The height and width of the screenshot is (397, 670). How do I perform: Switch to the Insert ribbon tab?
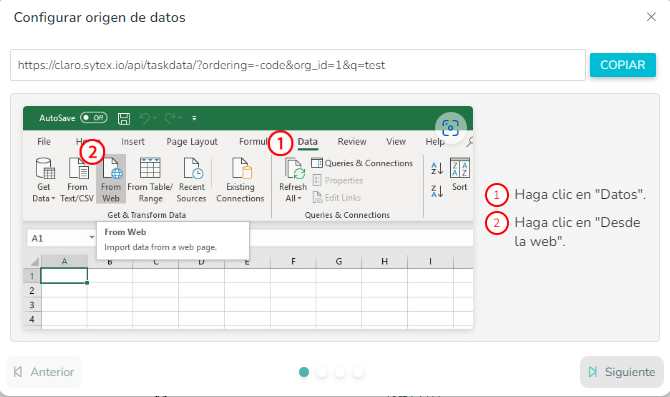pyautogui.click(x=132, y=141)
